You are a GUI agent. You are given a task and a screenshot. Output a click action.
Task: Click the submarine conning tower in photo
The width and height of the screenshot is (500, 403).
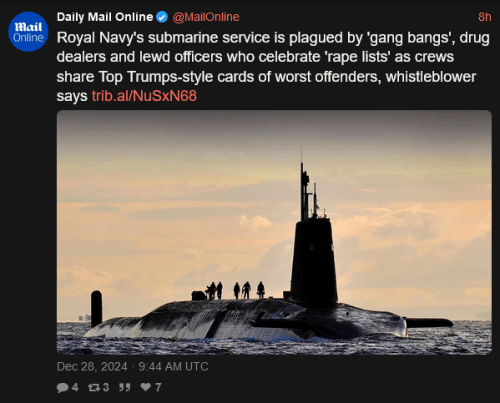[313, 245]
